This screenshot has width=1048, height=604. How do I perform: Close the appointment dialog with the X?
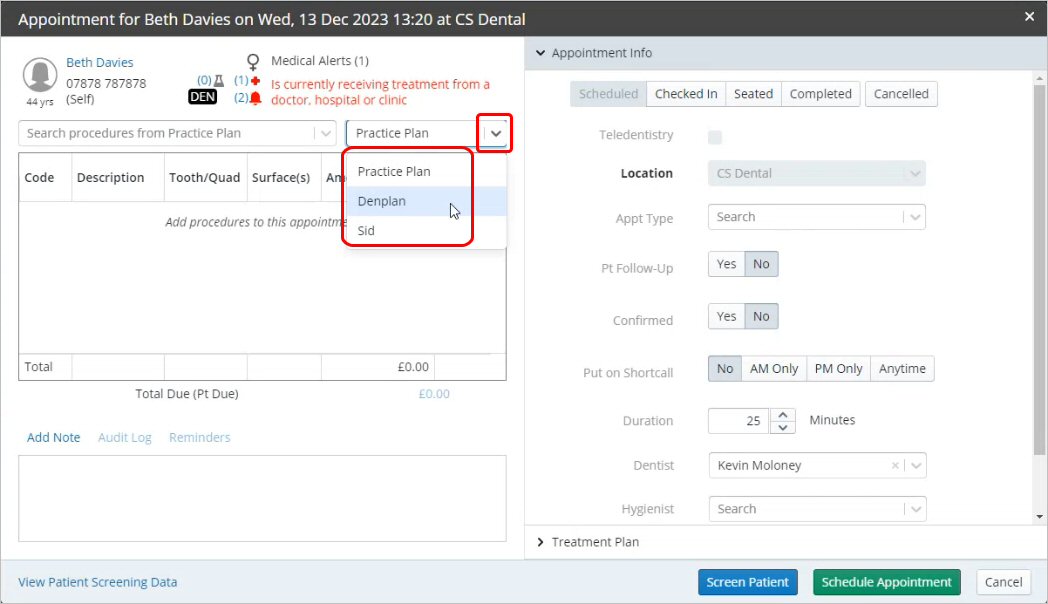[1029, 17]
